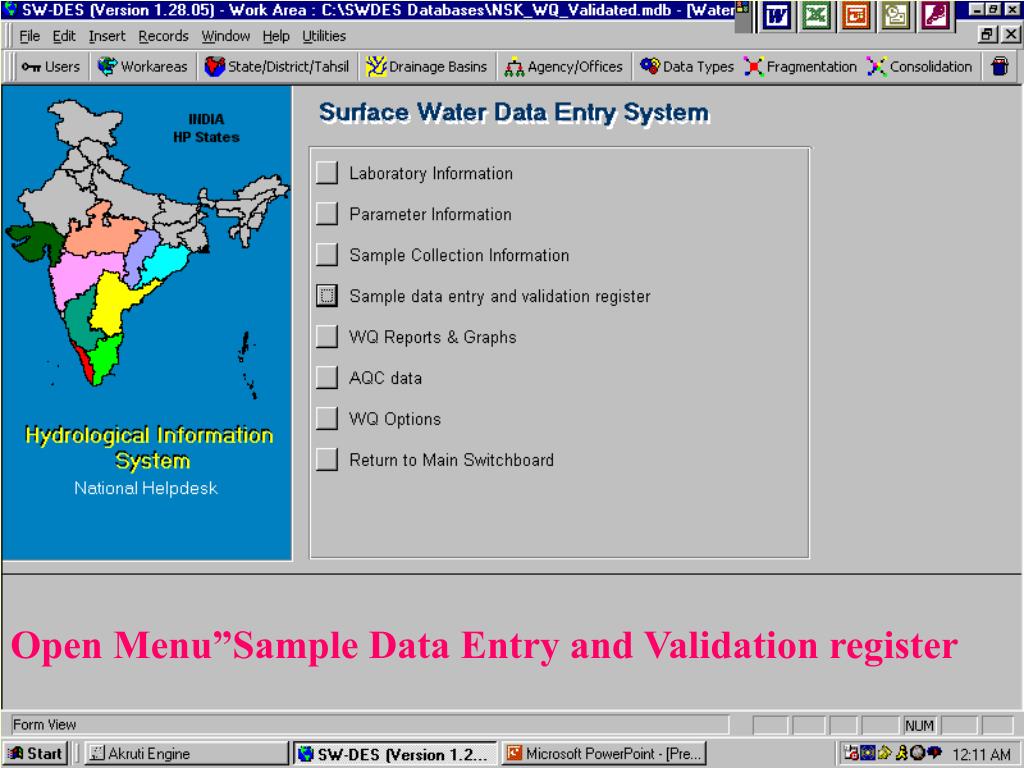1024x768 pixels.
Task: Open the Users toolbar item
Action: [51, 67]
